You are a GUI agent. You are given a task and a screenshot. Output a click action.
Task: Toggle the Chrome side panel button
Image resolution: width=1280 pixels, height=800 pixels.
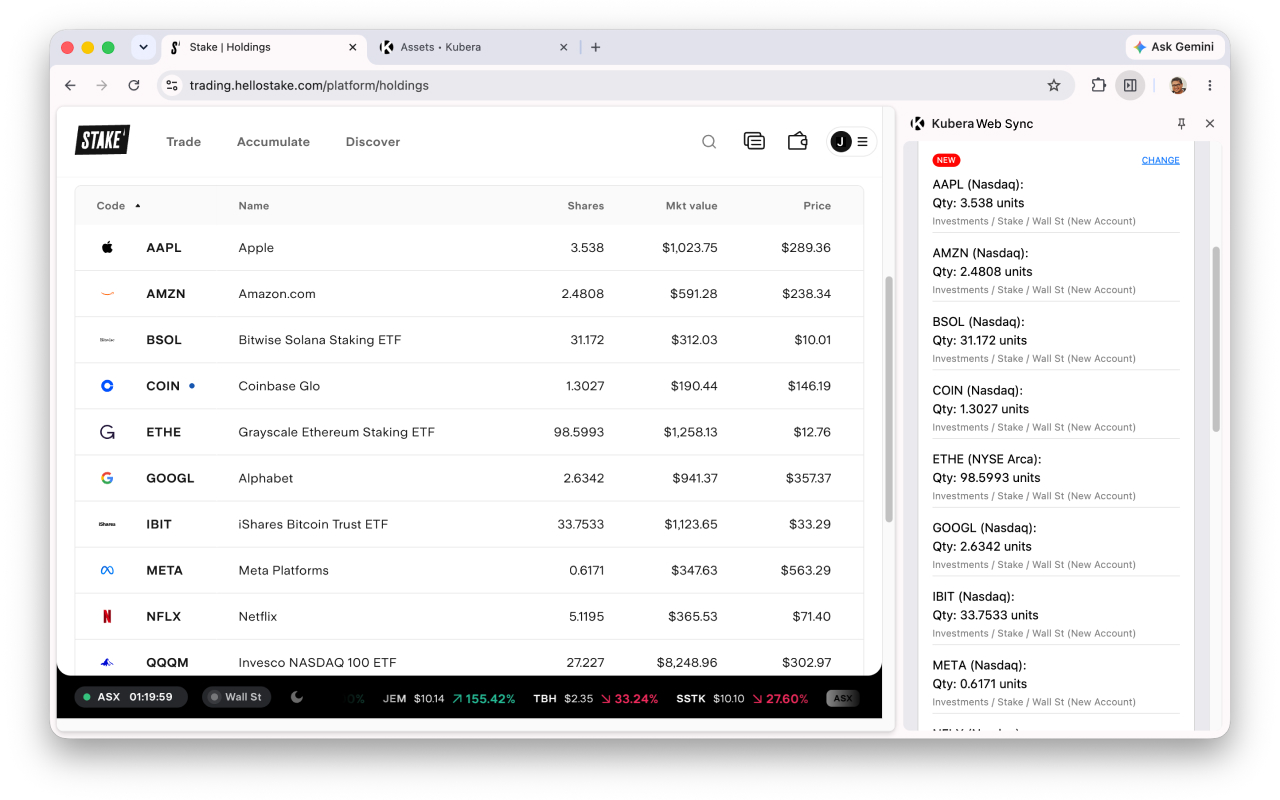pyautogui.click(x=1130, y=86)
